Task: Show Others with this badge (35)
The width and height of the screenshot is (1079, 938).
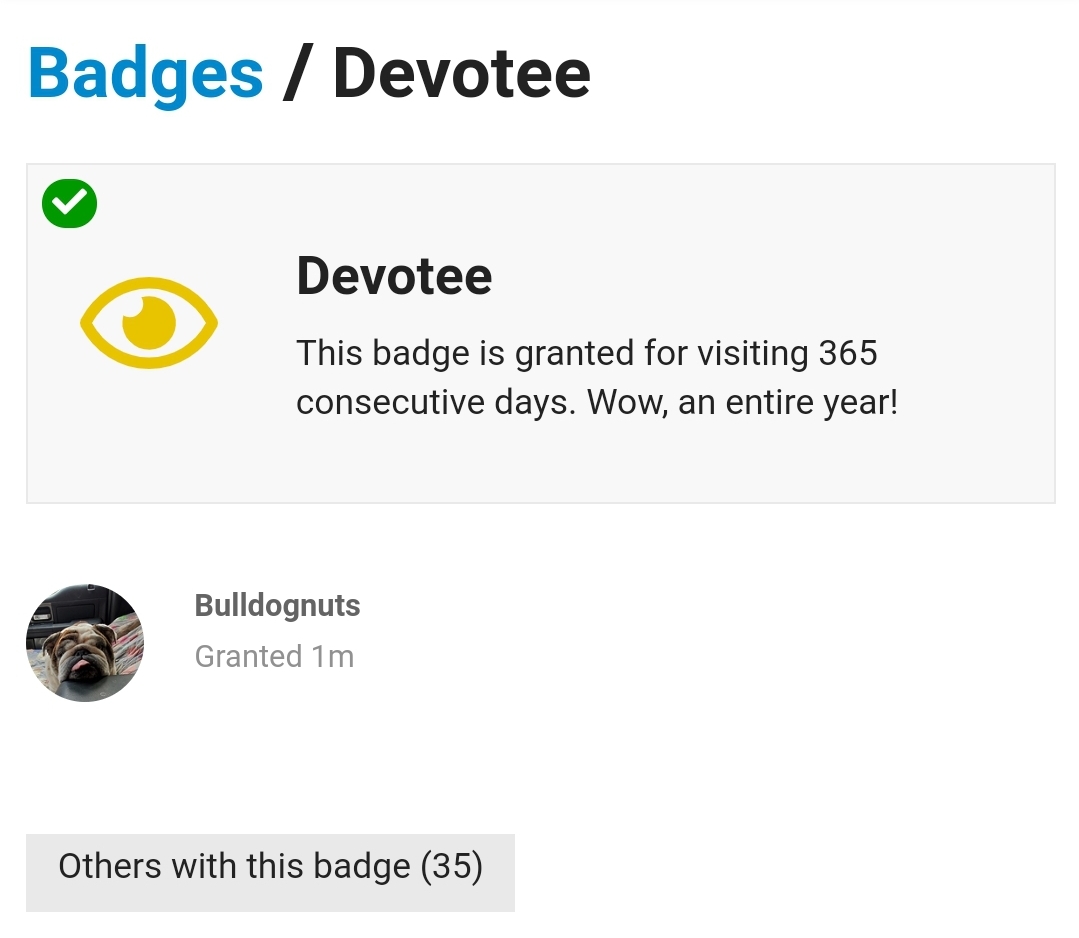Action: pos(270,873)
